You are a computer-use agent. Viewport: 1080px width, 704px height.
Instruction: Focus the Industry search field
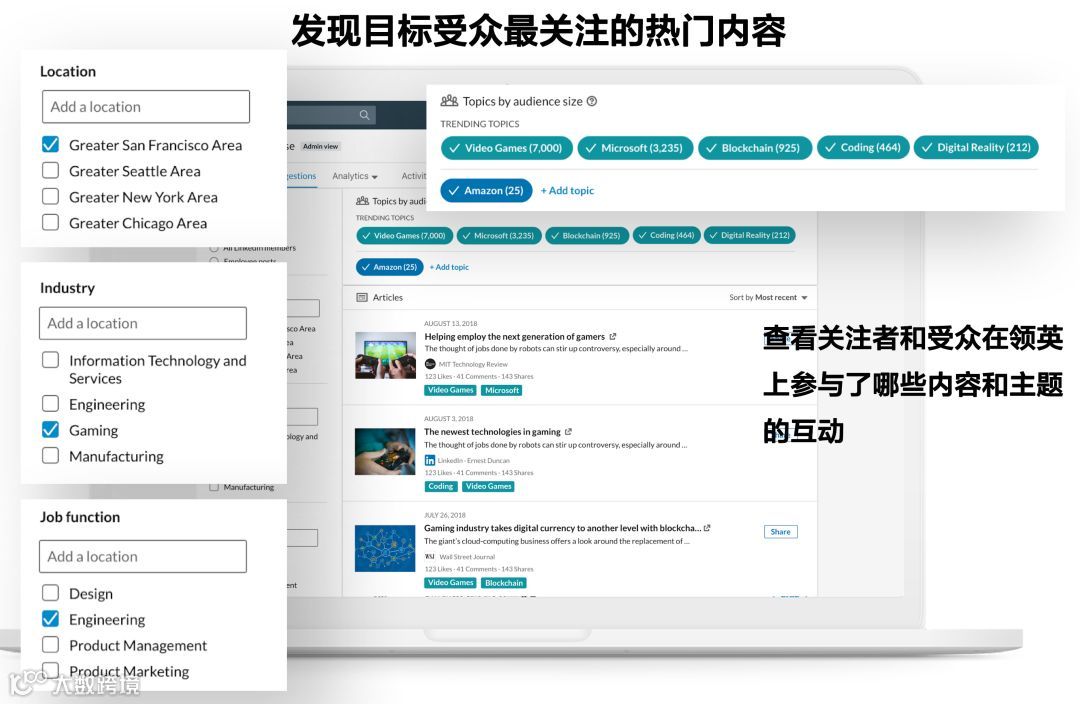click(x=143, y=323)
